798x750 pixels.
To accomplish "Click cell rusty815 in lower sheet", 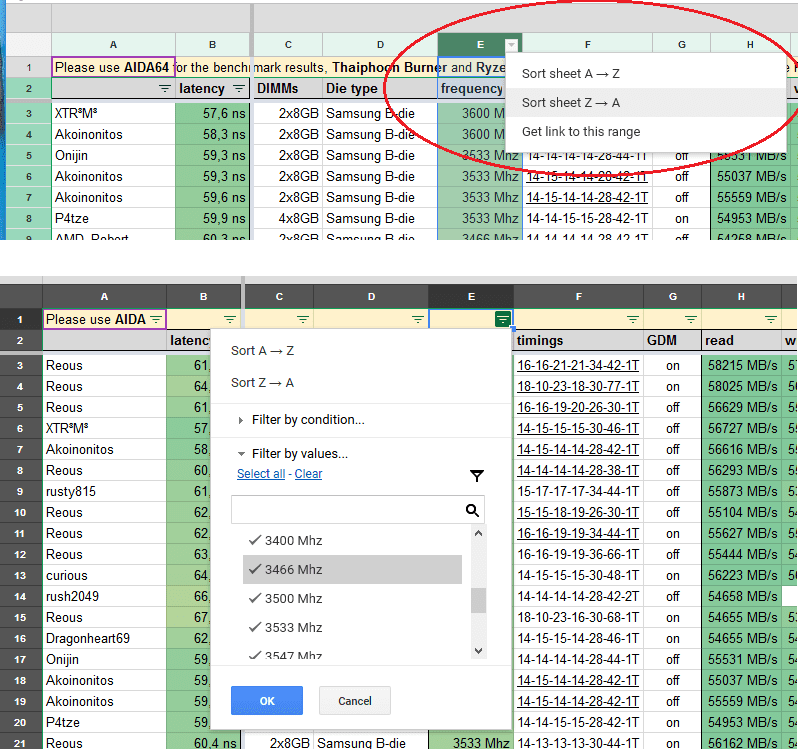I will [x=104, y=492].
